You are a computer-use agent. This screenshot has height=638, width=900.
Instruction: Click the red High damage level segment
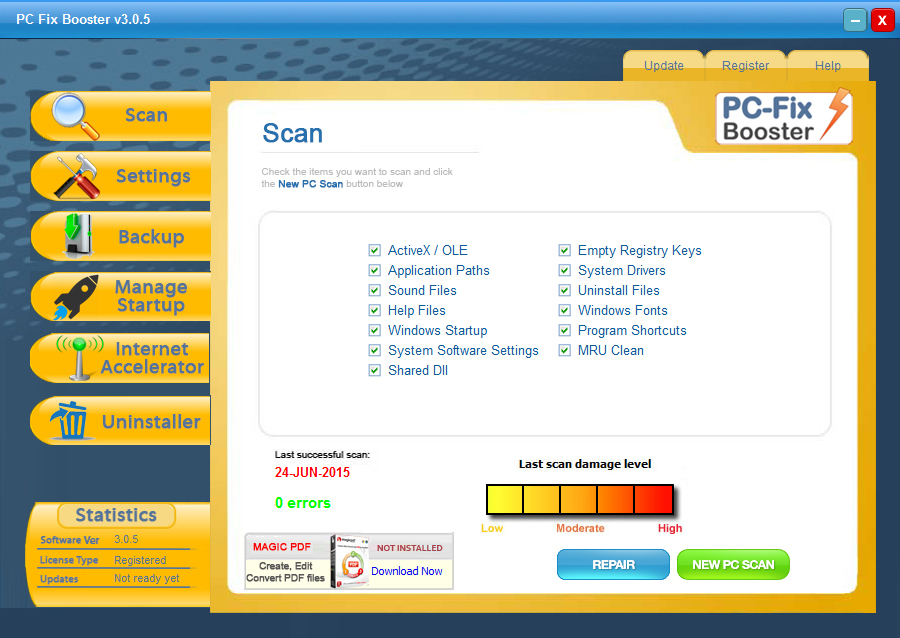653,499
